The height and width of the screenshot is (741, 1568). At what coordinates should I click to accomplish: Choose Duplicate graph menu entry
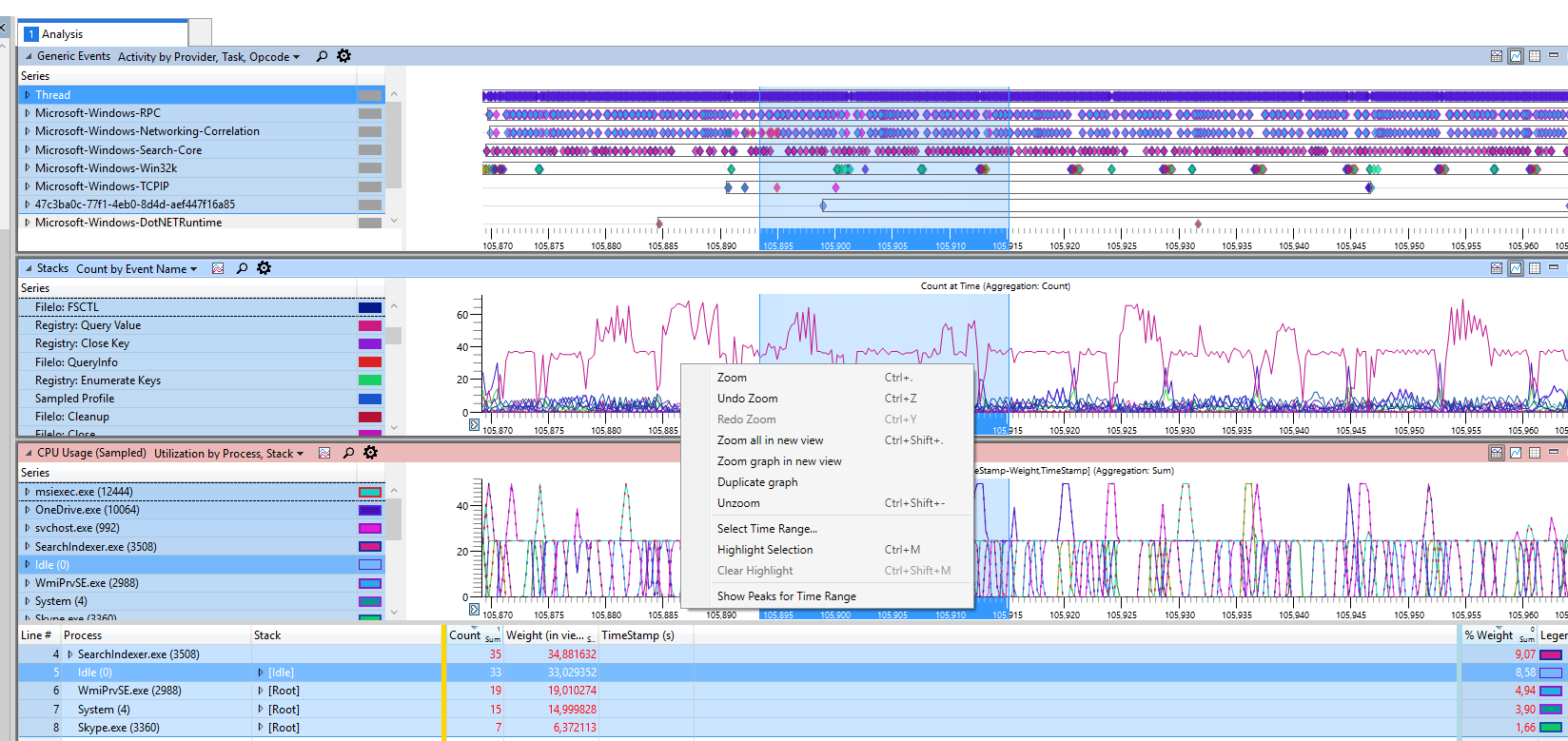(828, 482)
